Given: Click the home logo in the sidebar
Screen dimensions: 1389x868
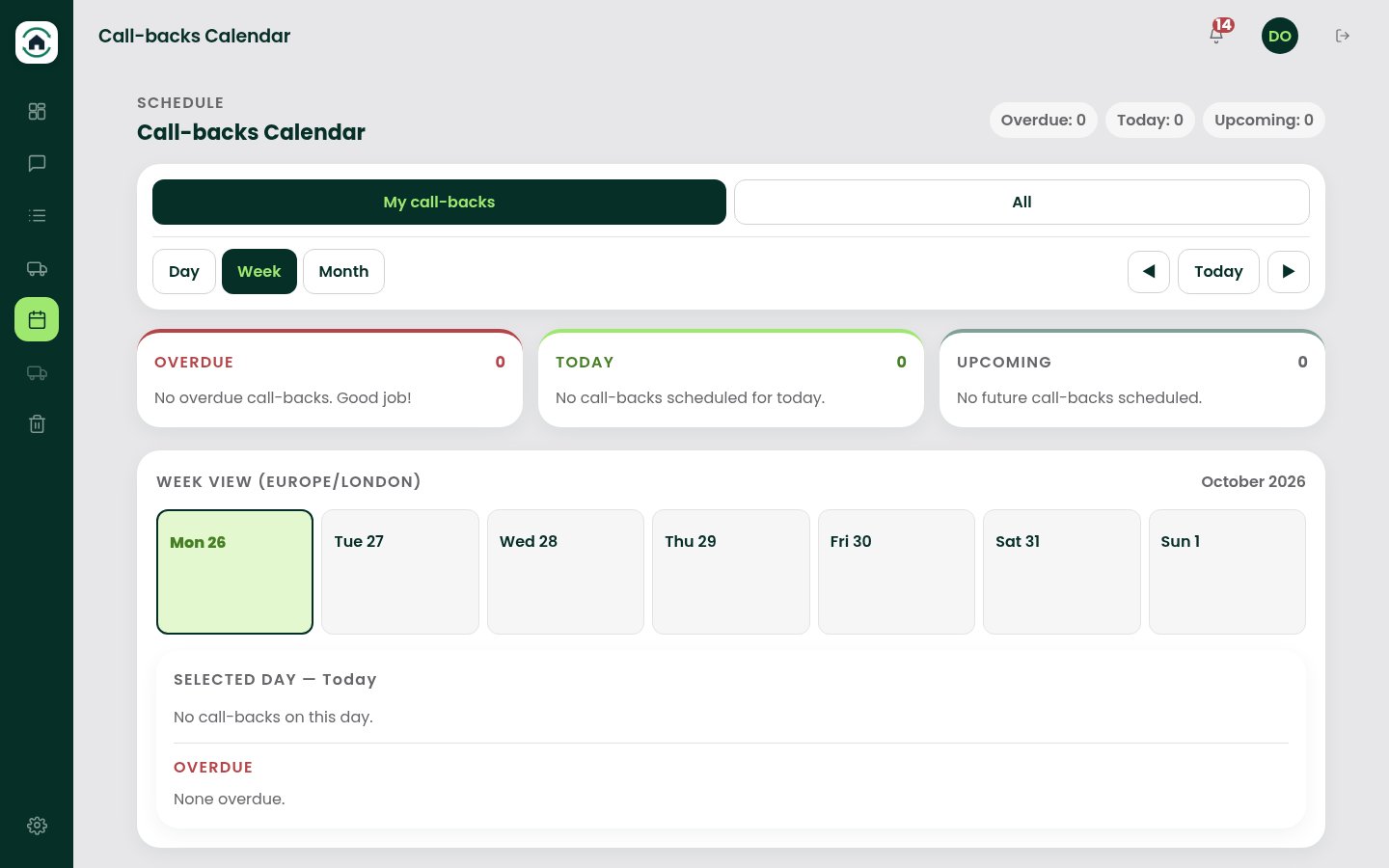Looking at the screenshot, I should pyautogui.click(x=37, y=42).
